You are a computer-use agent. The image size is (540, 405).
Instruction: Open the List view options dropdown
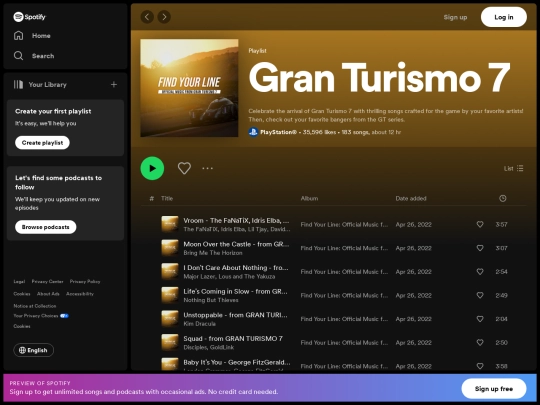pos(513,168)
